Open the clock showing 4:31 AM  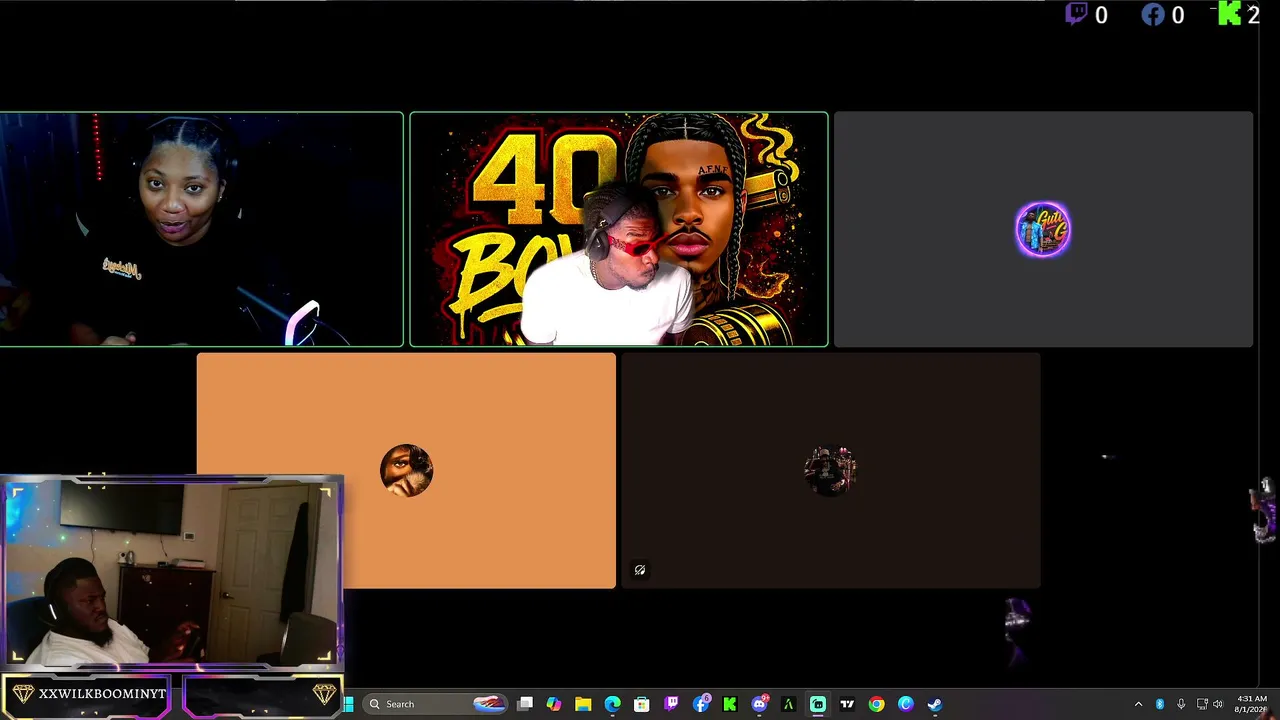[1252, 704]
